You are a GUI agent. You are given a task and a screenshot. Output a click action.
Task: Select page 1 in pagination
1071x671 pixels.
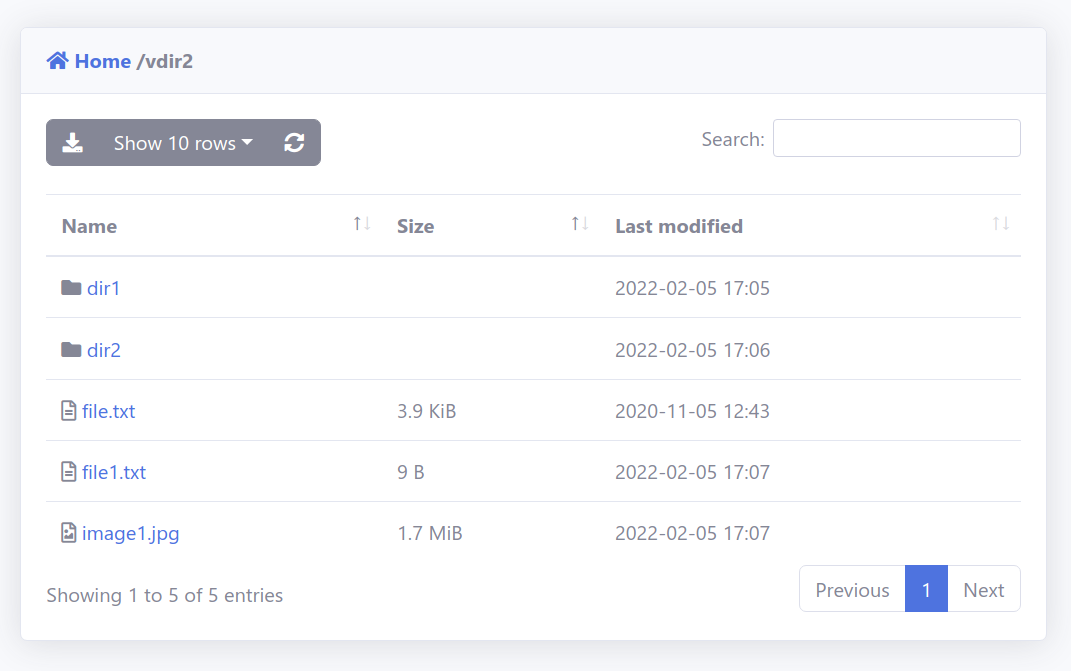pyautogui.click(x=926, y=589)
